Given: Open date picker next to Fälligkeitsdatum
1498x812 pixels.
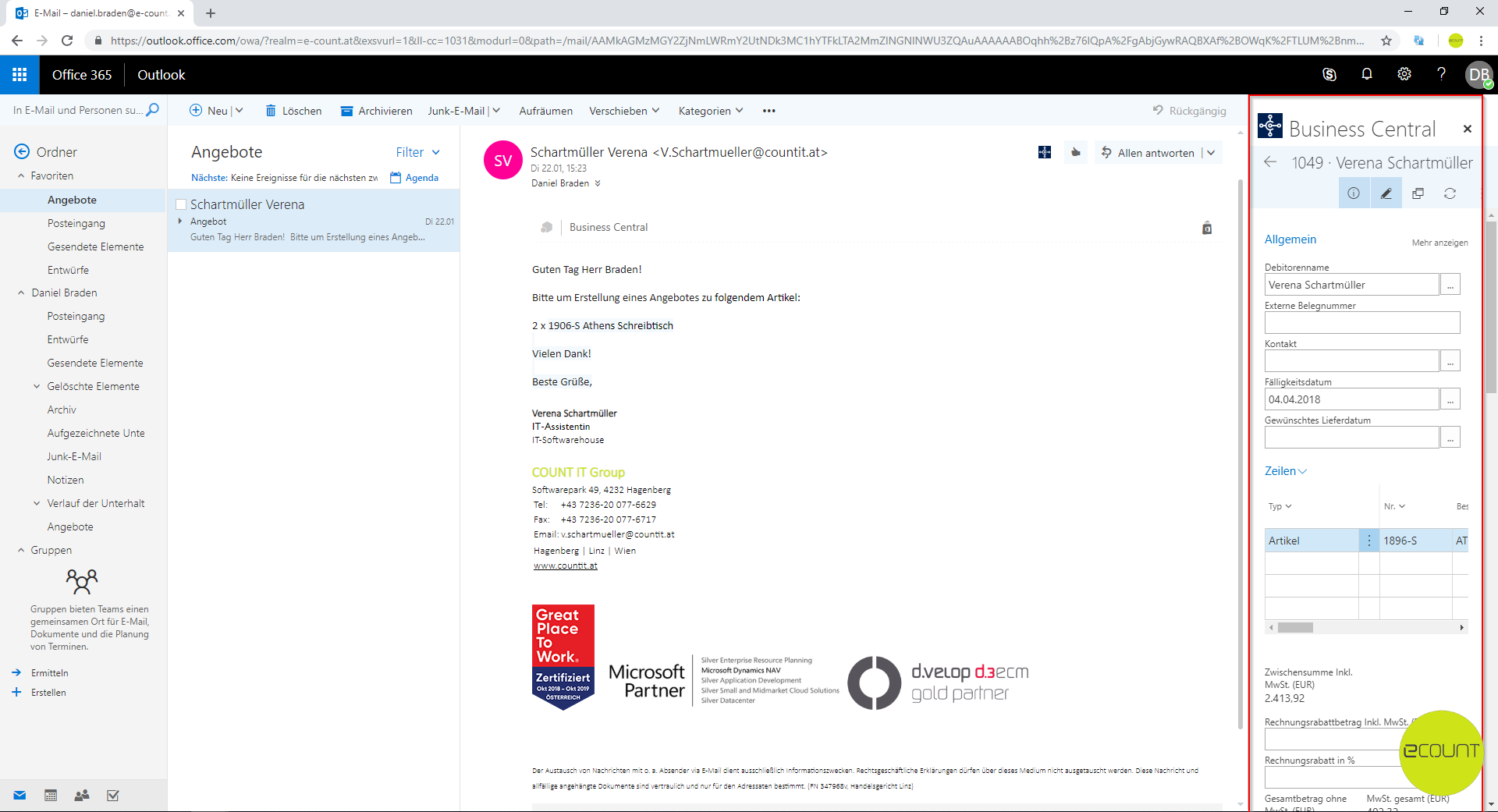Looking at the screenshot, I should [1450, 399].
